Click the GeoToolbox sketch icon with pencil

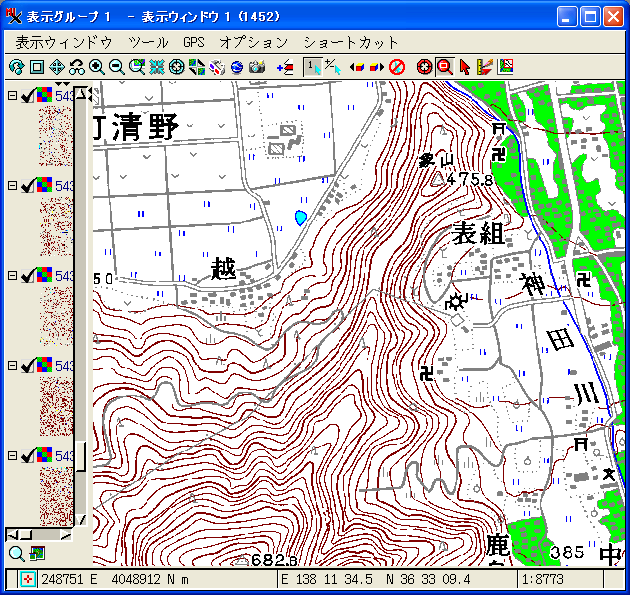[x=485, y=67]
